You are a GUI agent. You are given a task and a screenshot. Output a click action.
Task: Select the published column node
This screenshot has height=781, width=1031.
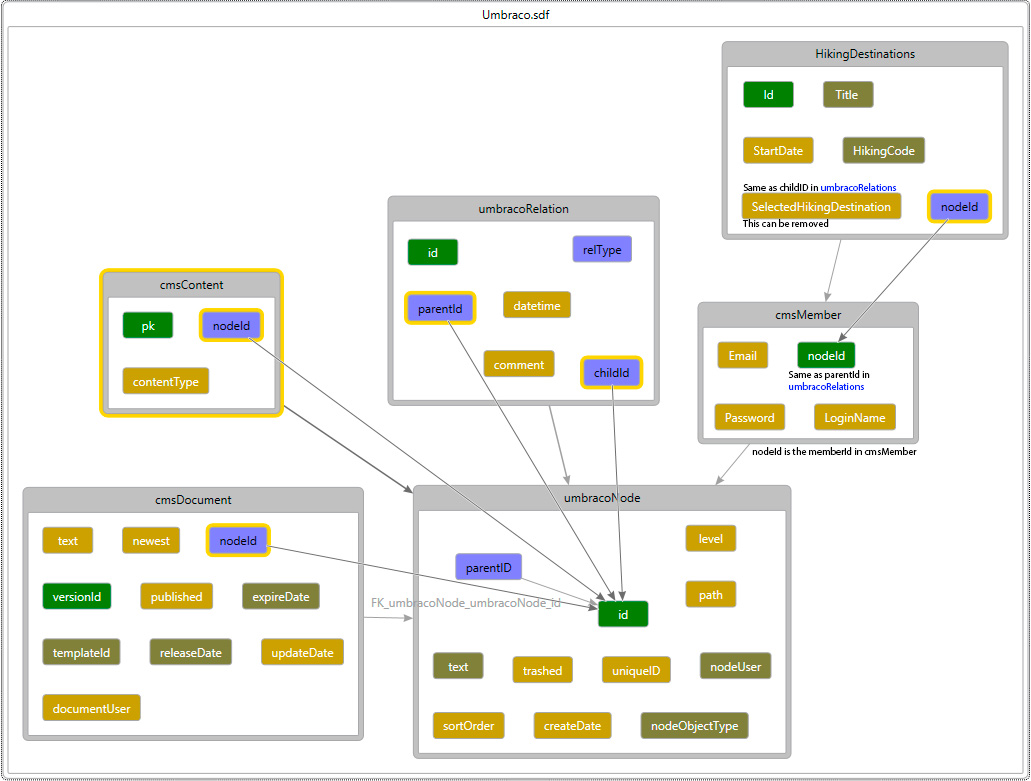176,597
